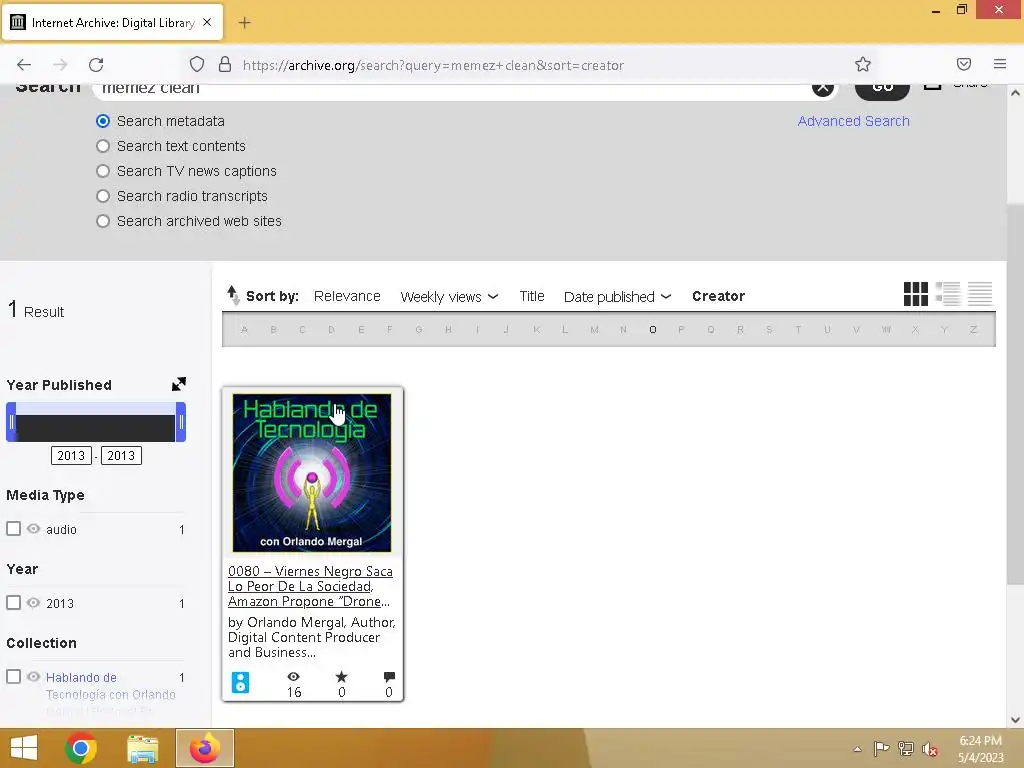Grab the right year range slider handle
Image resolution: width=1024 pixels, height=768 pixels.
(x=181, y=422)
